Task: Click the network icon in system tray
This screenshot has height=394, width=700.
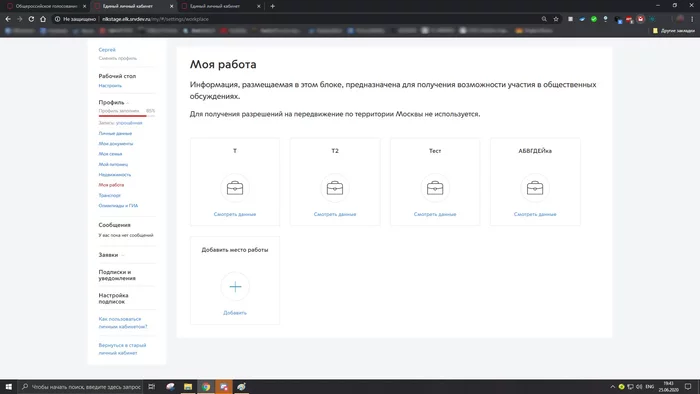Action: pyautogui.click(x=630, y=387)
